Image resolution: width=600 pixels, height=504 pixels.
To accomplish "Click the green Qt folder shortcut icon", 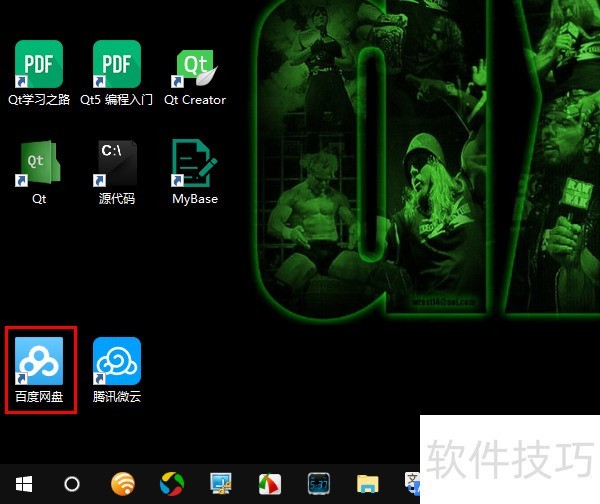I will 39,163.
